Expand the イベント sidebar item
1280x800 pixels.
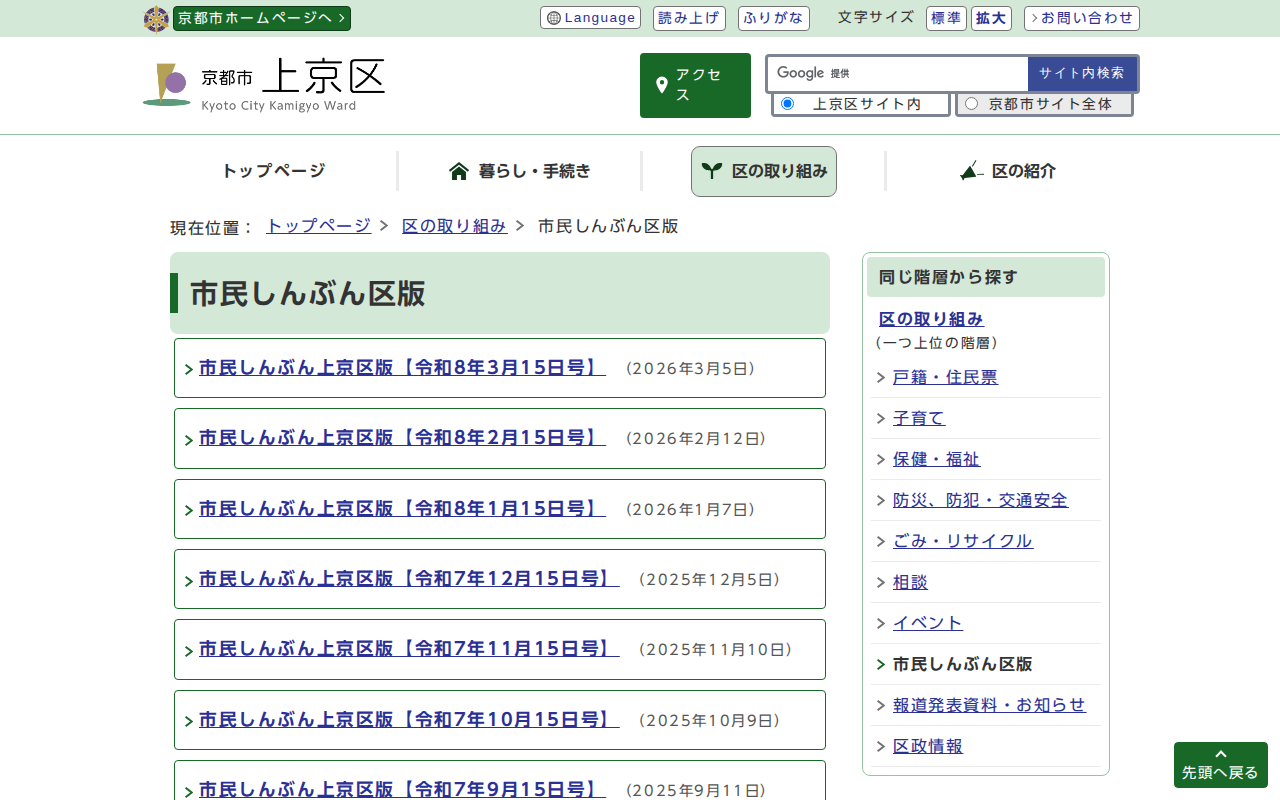tap(927, 622)
